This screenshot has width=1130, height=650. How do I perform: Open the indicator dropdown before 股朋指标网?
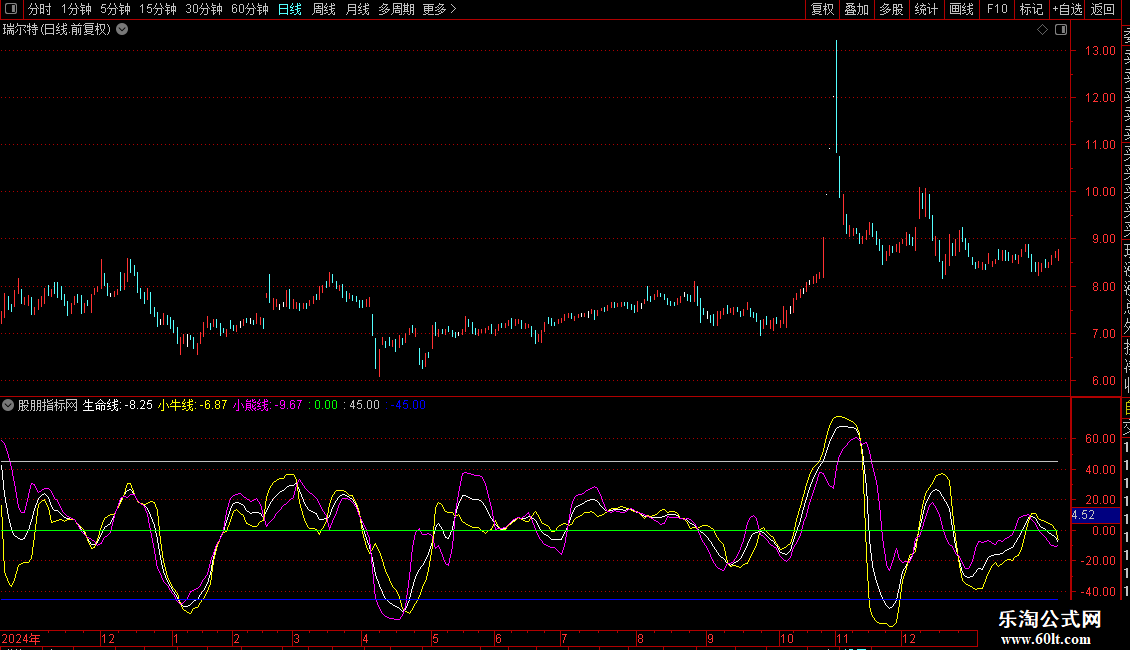coord(8,405)
